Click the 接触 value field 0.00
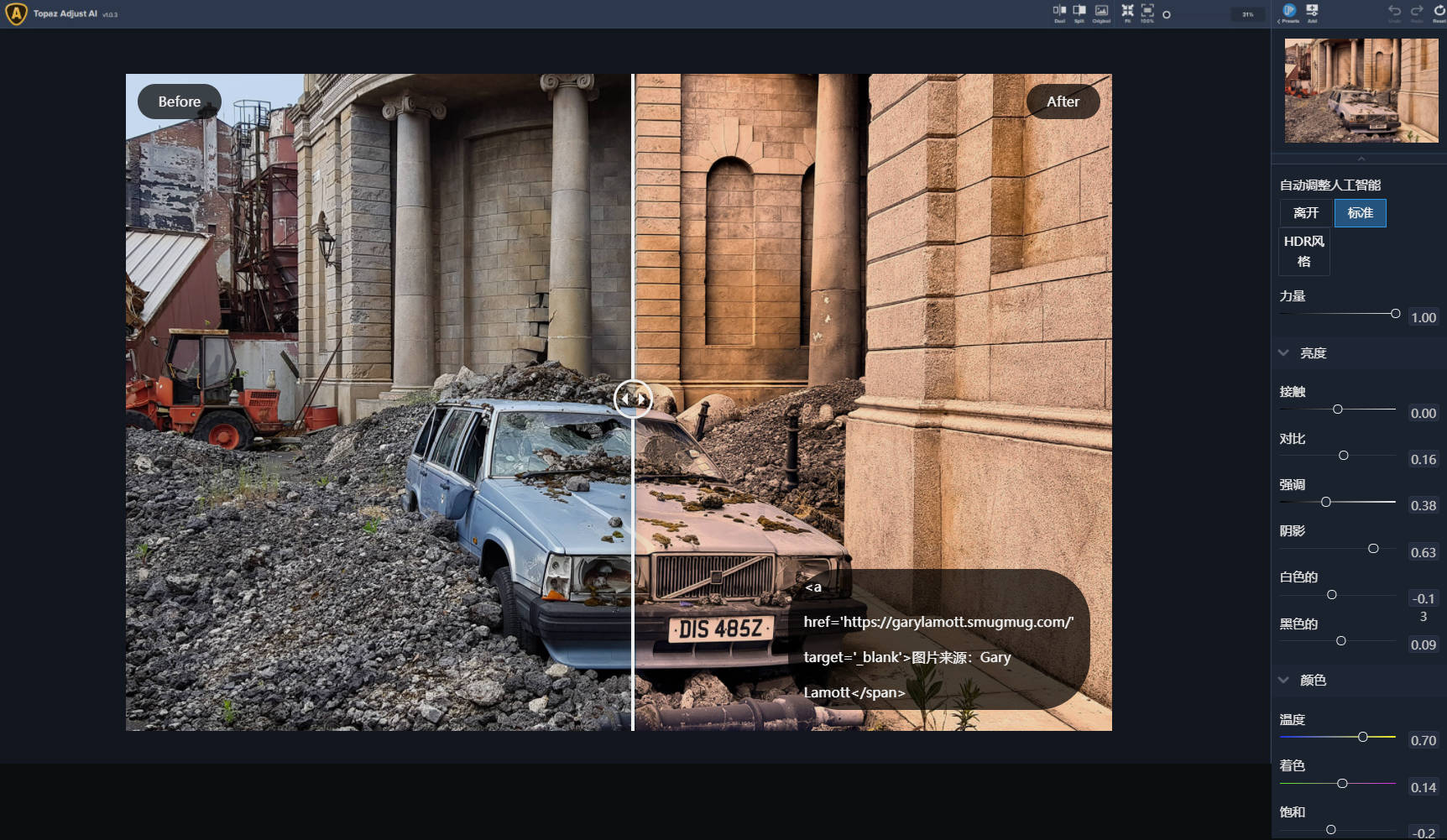 [1423, 414]
